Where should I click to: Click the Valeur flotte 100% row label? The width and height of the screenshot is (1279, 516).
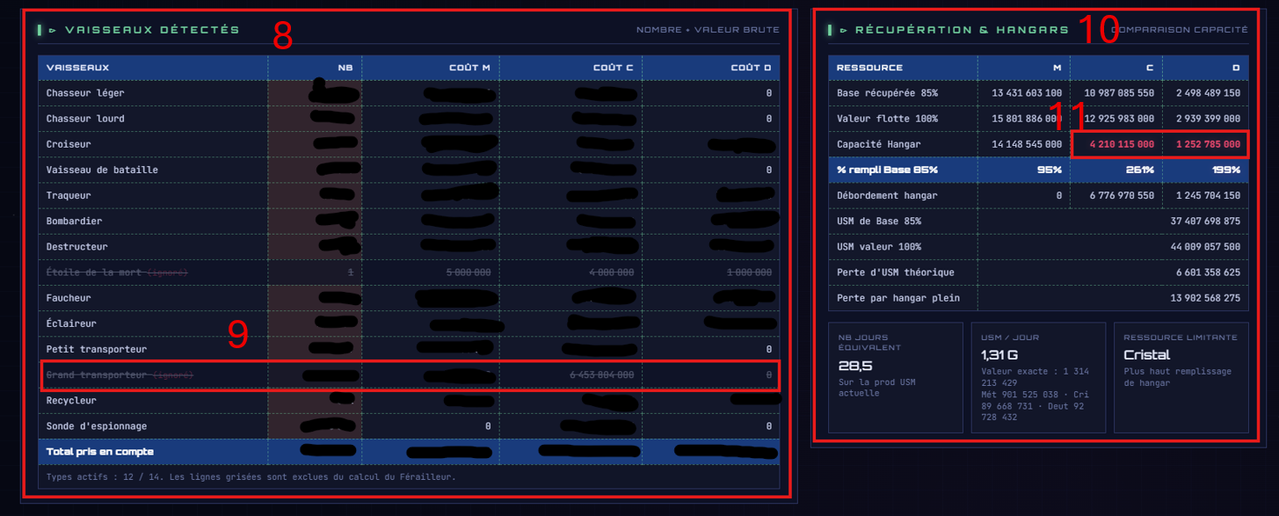[887, 119]
